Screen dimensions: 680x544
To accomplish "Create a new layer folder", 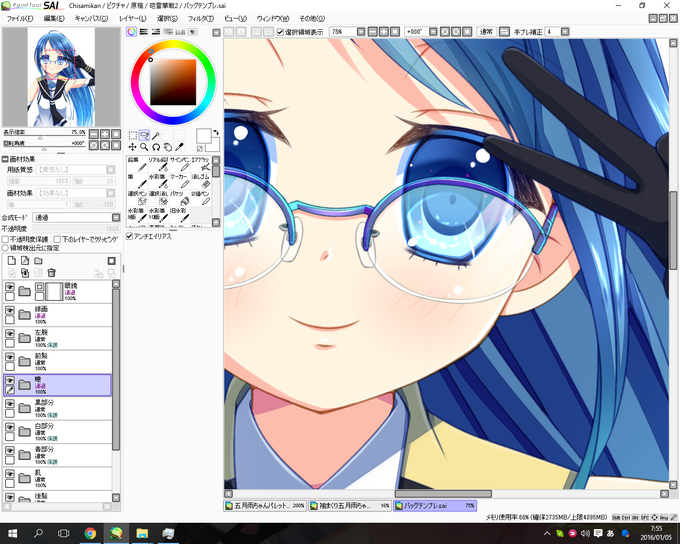I will pyautogui.click(x=38, y=260).
